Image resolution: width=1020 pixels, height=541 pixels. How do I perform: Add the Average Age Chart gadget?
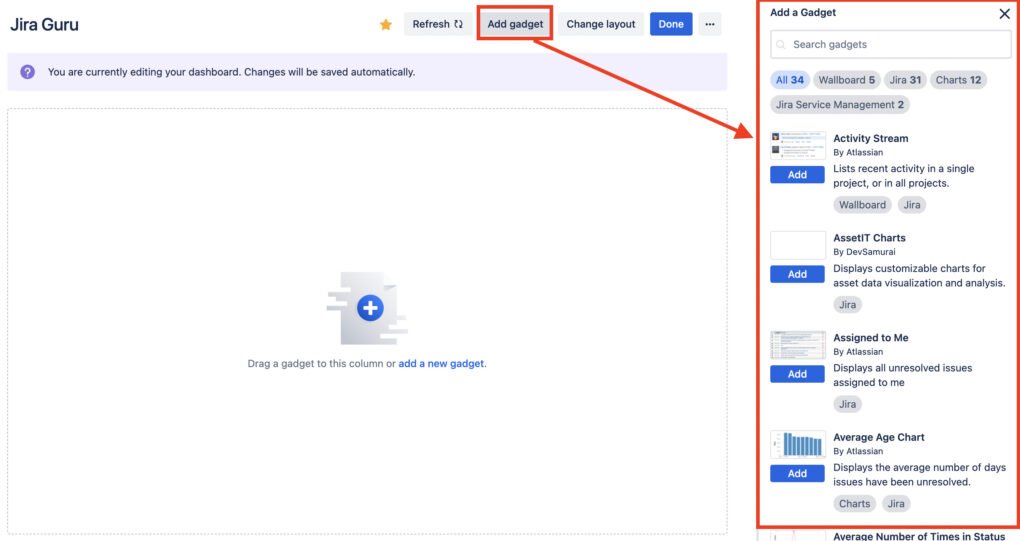[x=797, y=473]
